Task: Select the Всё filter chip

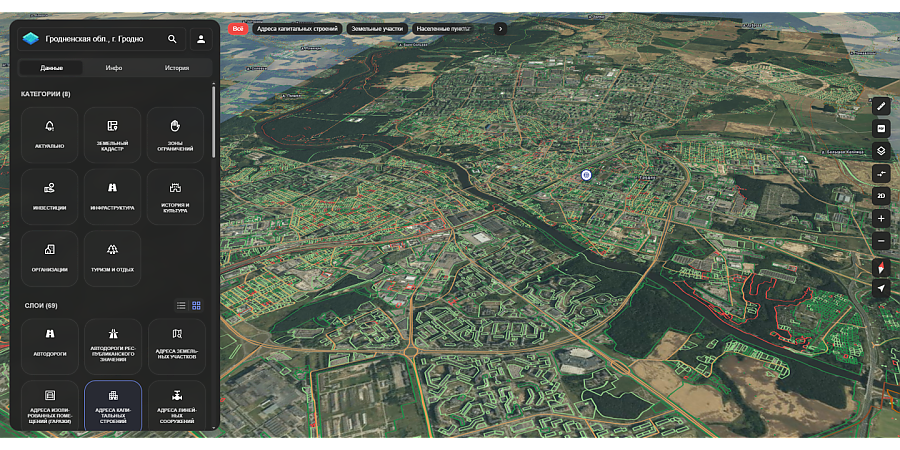Action: pyautogui.click(x=238, y=29)
